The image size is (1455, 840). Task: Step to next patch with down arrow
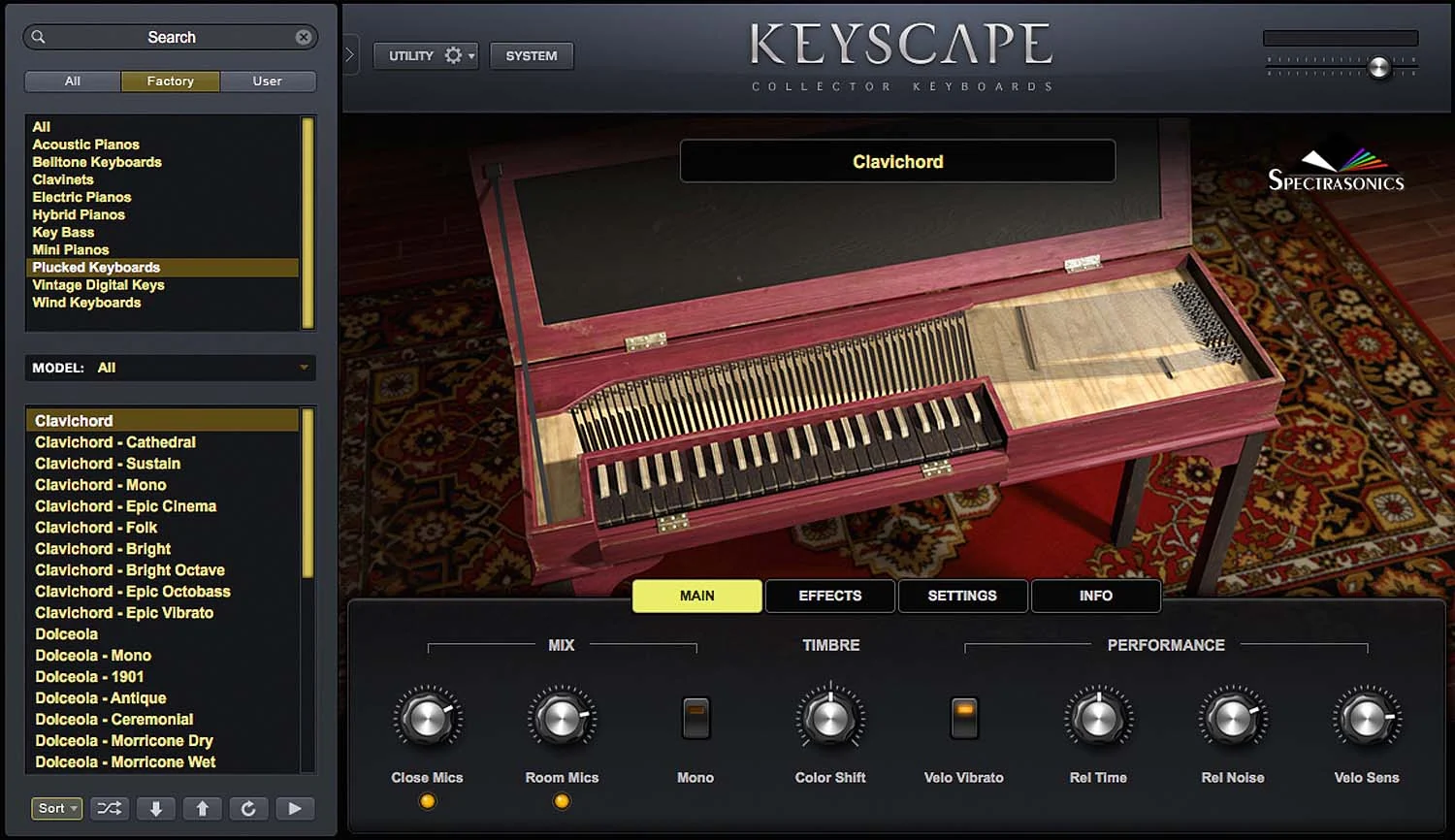tap(156, 808)
